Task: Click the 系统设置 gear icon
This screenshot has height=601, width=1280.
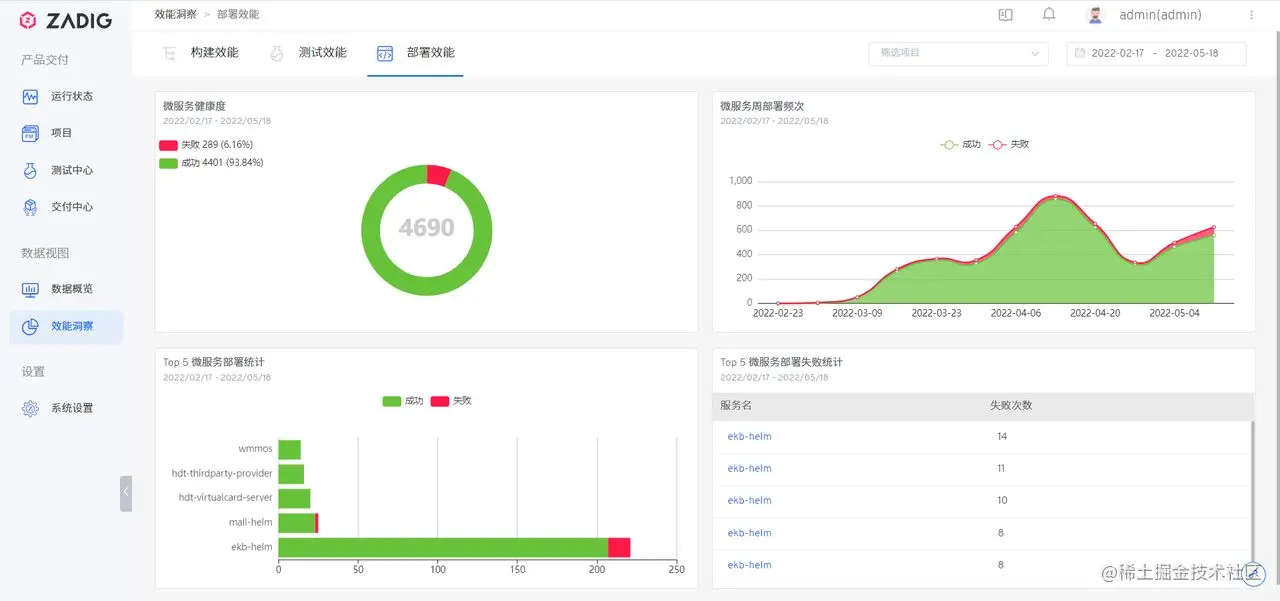Action: click(x=30, y=408)
